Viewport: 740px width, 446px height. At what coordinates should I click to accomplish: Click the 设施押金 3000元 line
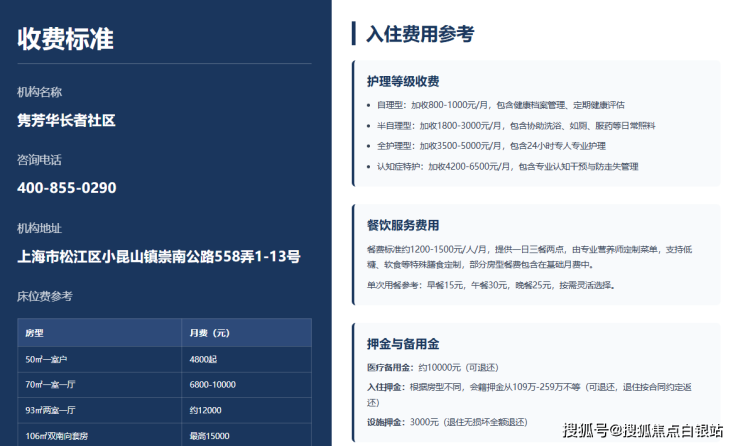click(447, 422)
